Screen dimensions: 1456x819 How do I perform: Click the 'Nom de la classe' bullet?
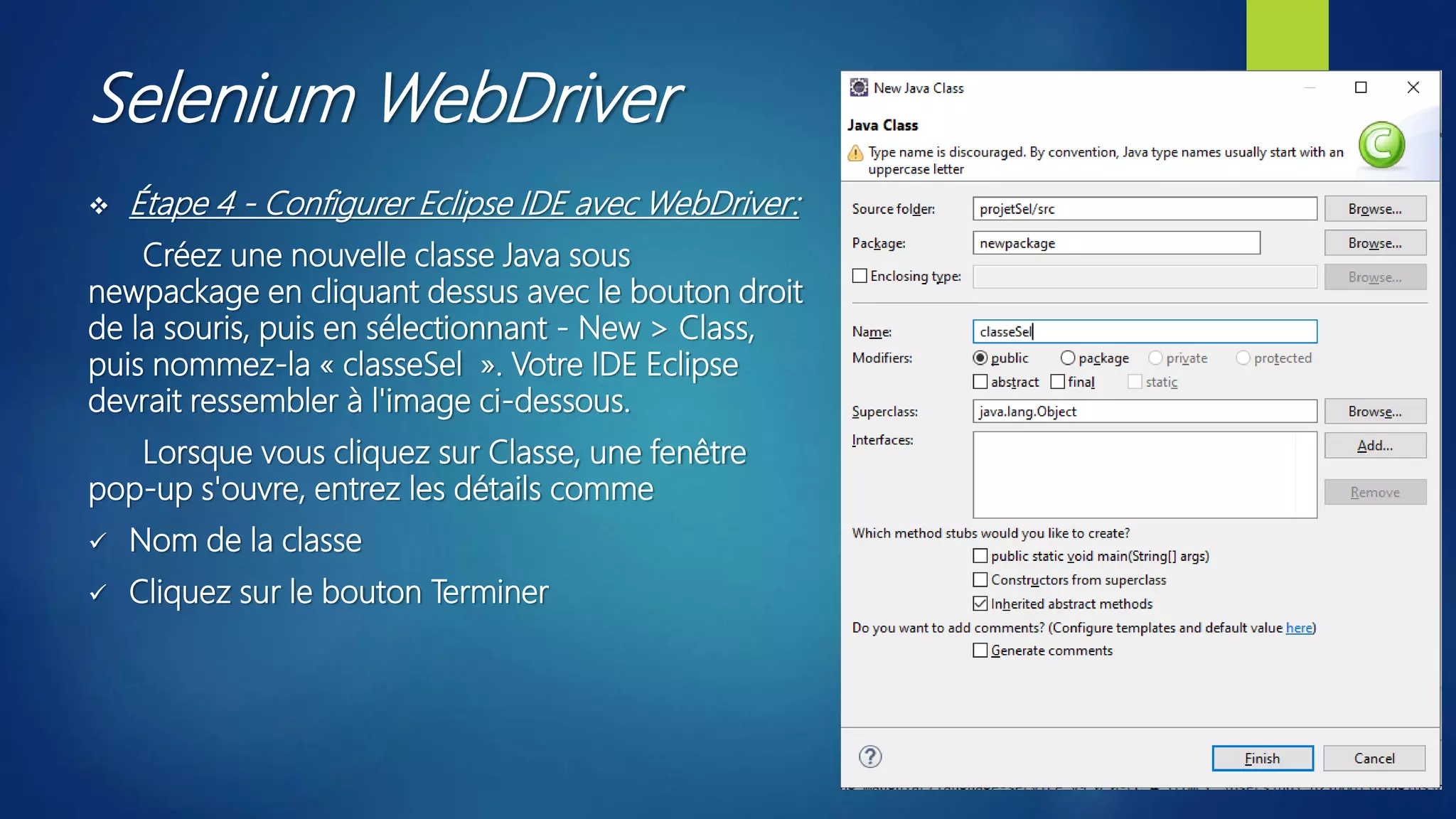click(245, 540)
